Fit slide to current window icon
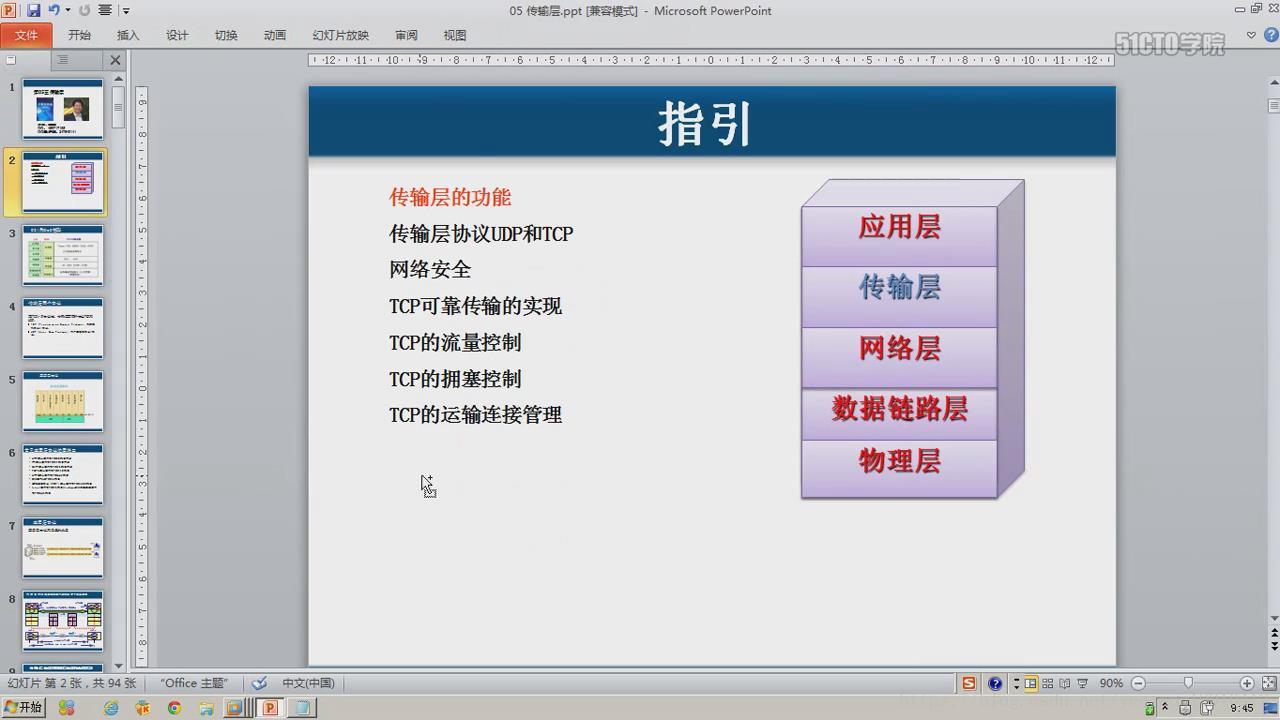1280x720 pixels. 1268,683
